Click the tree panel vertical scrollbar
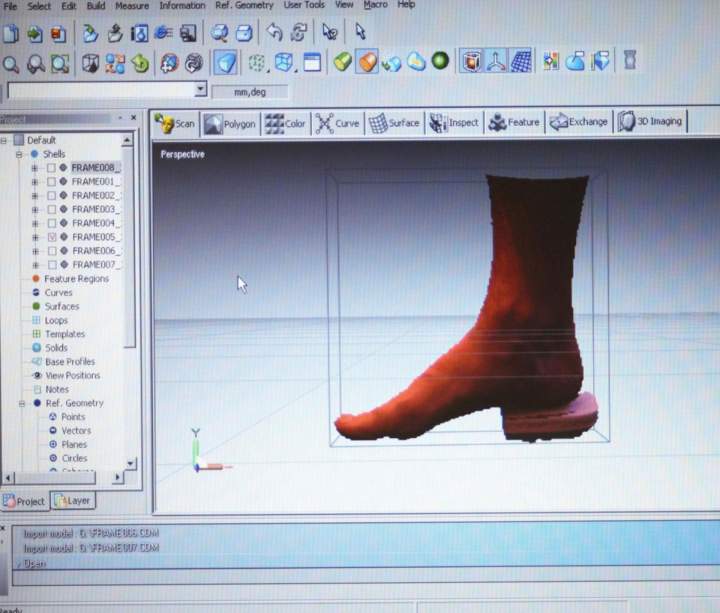Viewport: 720px width, 613px height. [x=129, y=248]
